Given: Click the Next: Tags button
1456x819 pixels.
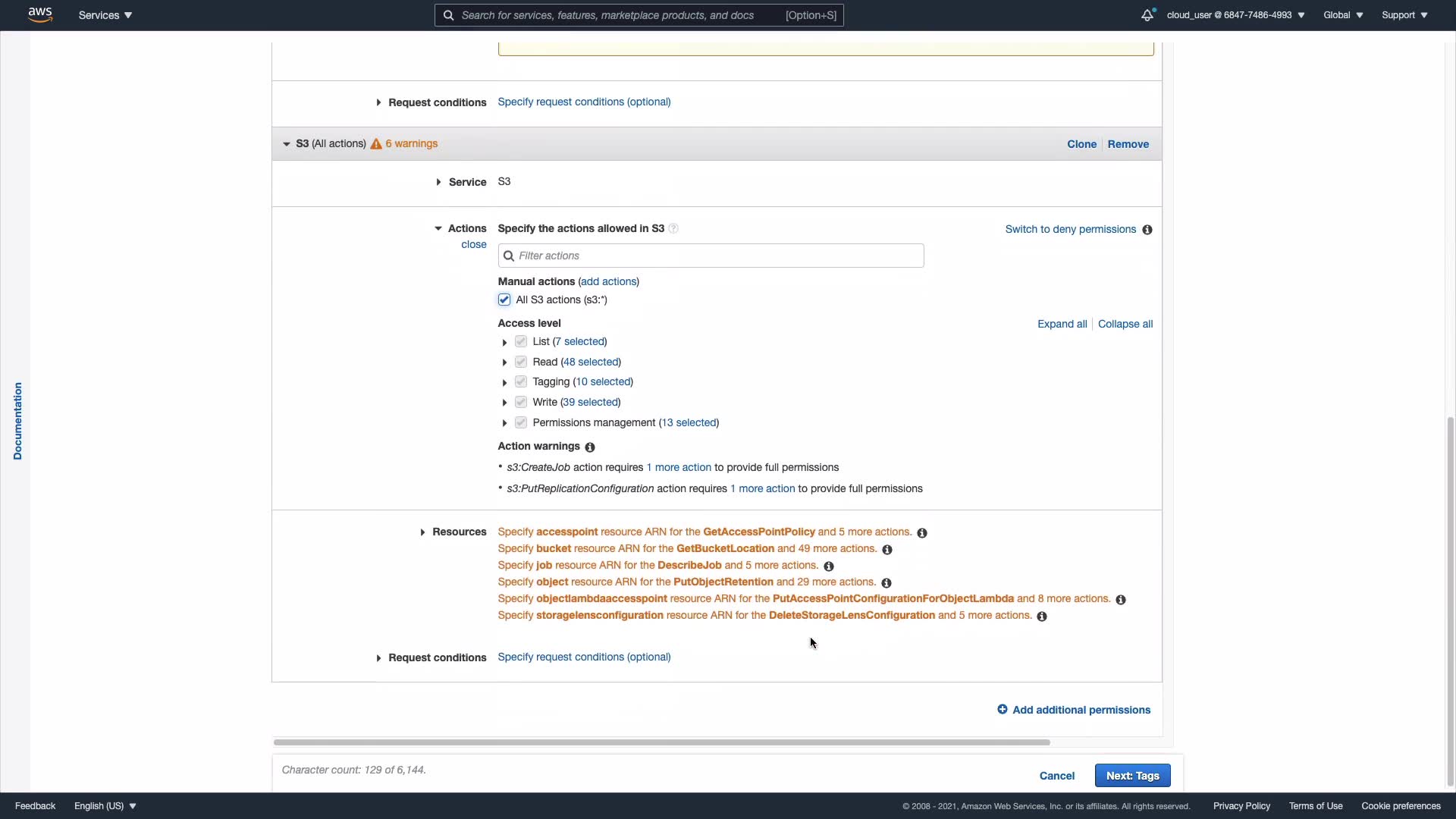Looking at the screenshot, I should 1132,776.
